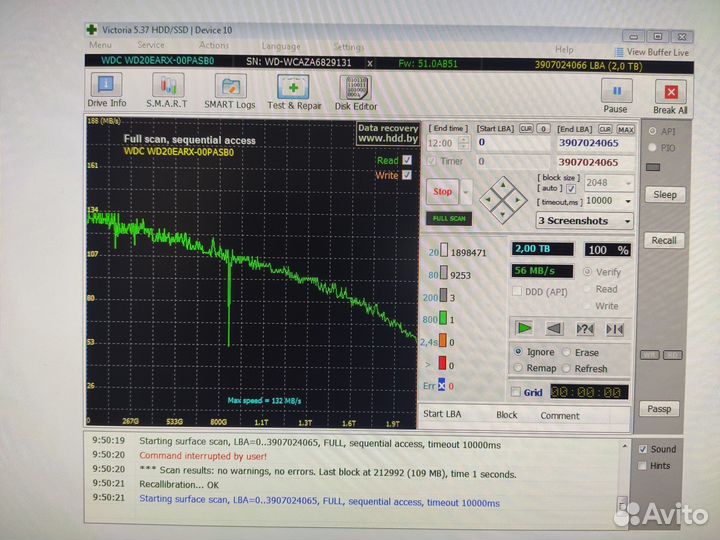Image resolution: width=720 pixels, height=540 pixels.
Task: Open the Actions menu
Action: (x=214, y=46)
